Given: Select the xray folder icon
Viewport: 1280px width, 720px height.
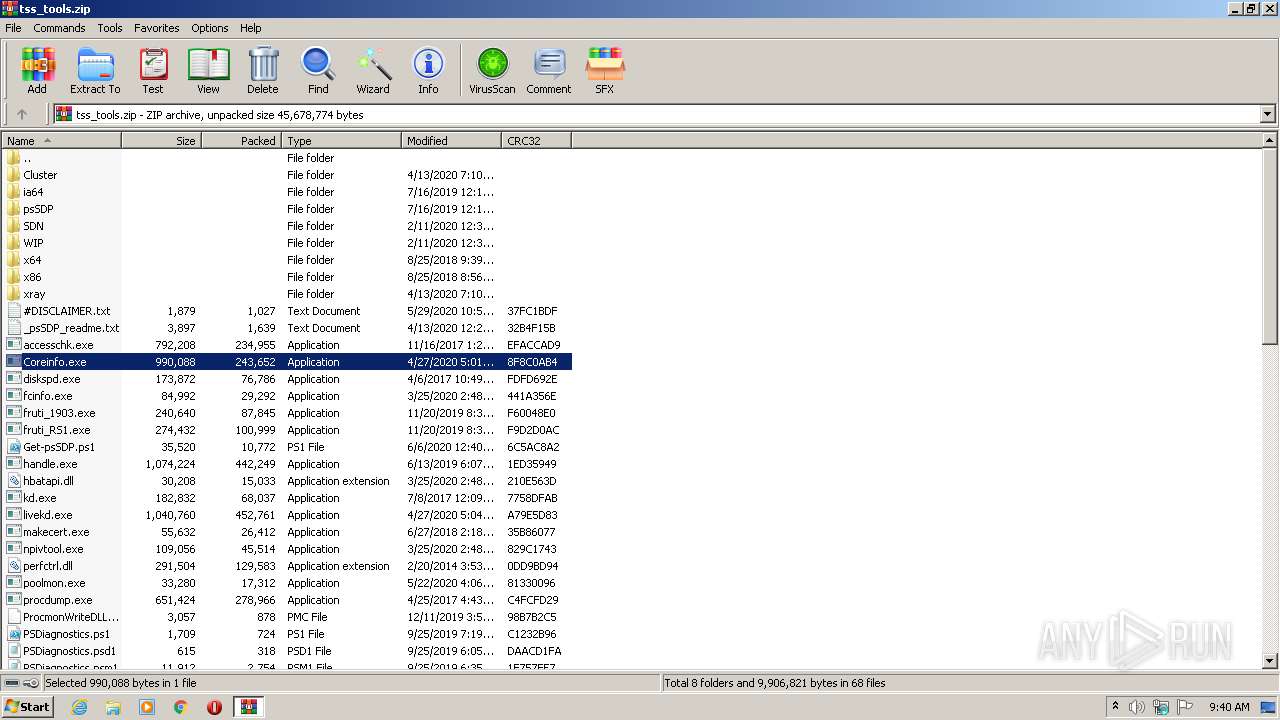Looking at the screenshot, I should click(x=14, y=294).
